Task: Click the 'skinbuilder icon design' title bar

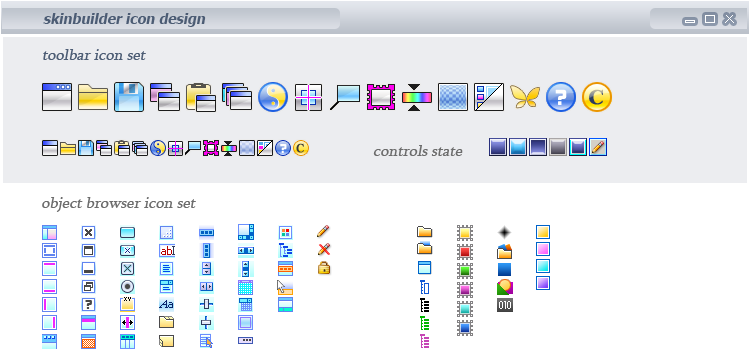Action: pos(124,19)
